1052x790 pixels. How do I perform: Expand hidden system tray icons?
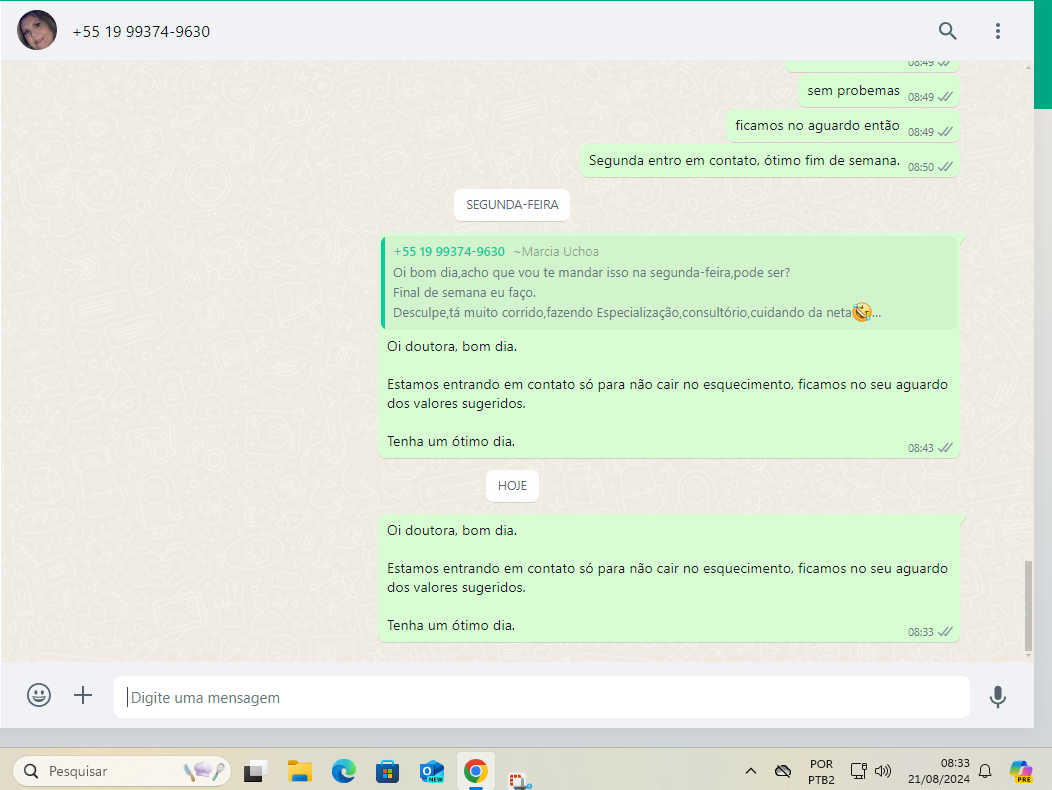coord(750,771)
